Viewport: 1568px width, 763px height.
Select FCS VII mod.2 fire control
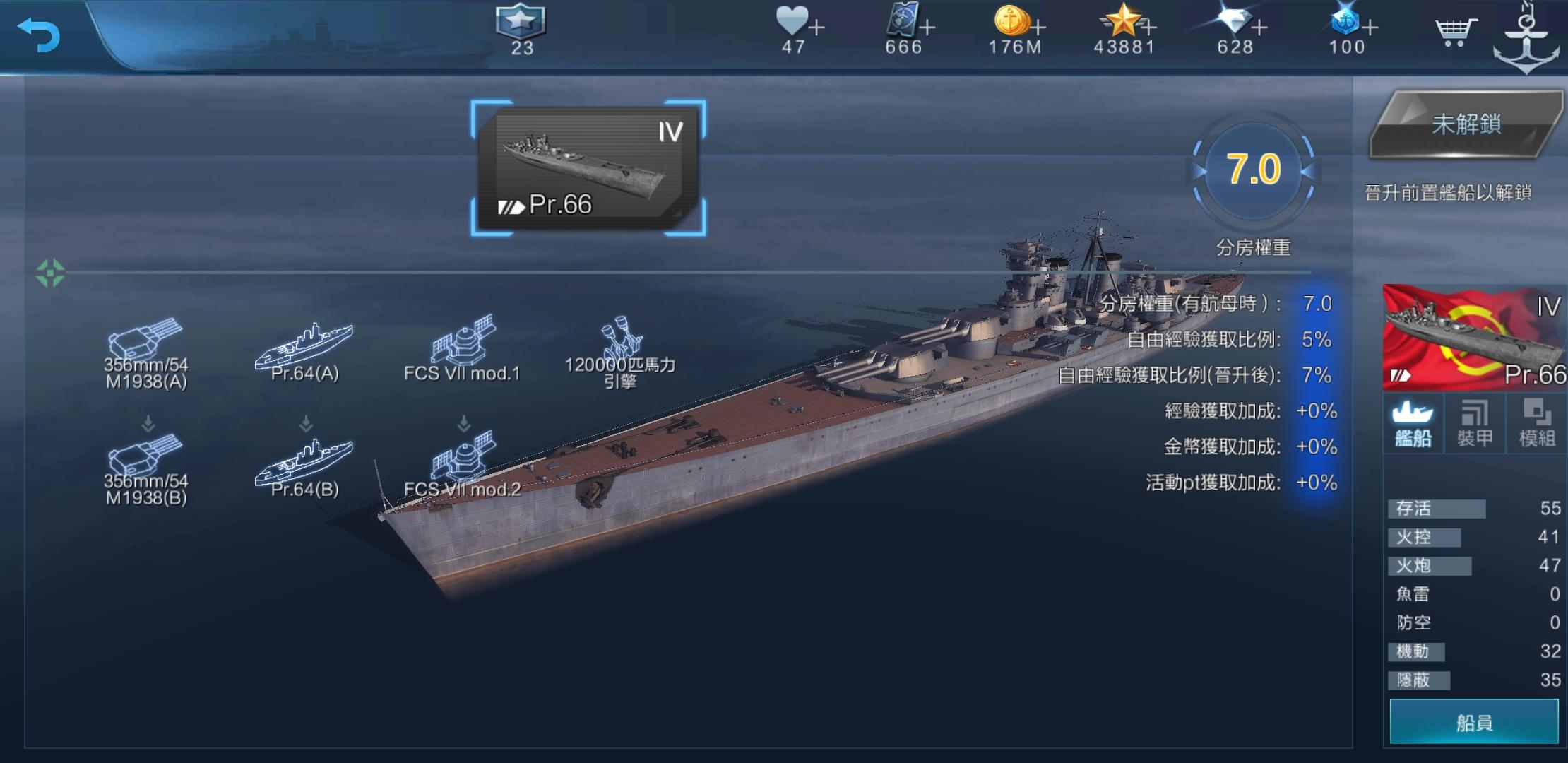click(x=462, y=464)
